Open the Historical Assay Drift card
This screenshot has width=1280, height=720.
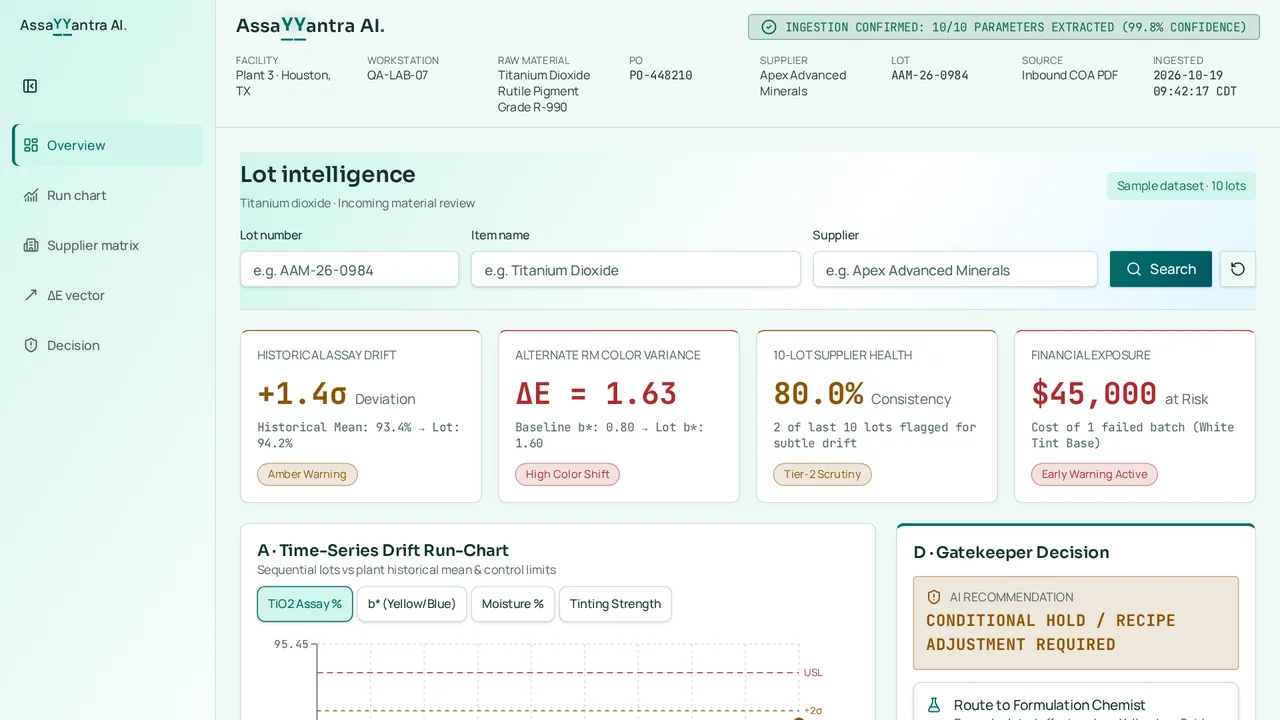click(x=361, y=416)
